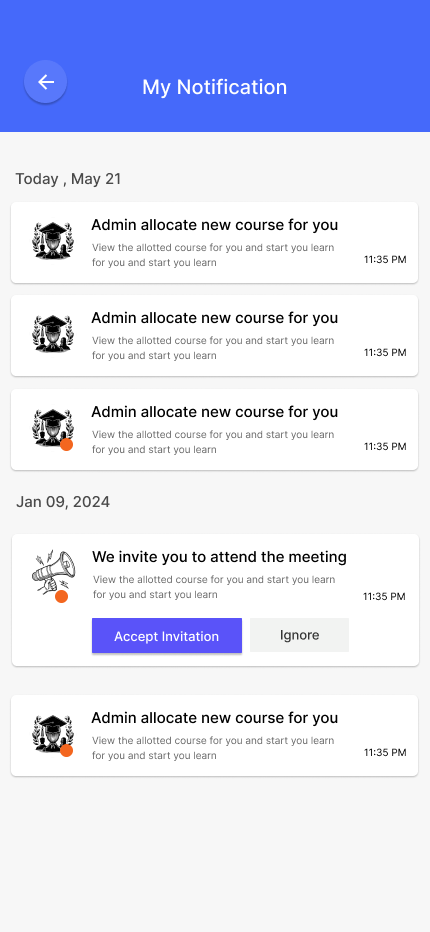Open second 'Admin allocate new course' notification title
The image size is (430, 932).
click(x=215, y=318)
